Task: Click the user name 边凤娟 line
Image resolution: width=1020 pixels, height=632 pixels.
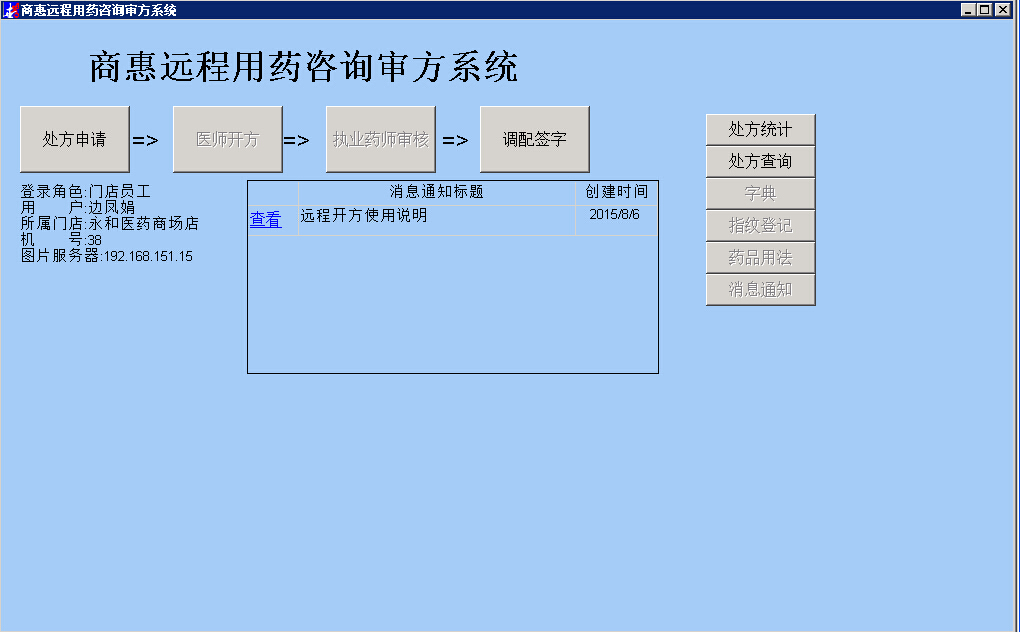Action: tap(77, 207)
